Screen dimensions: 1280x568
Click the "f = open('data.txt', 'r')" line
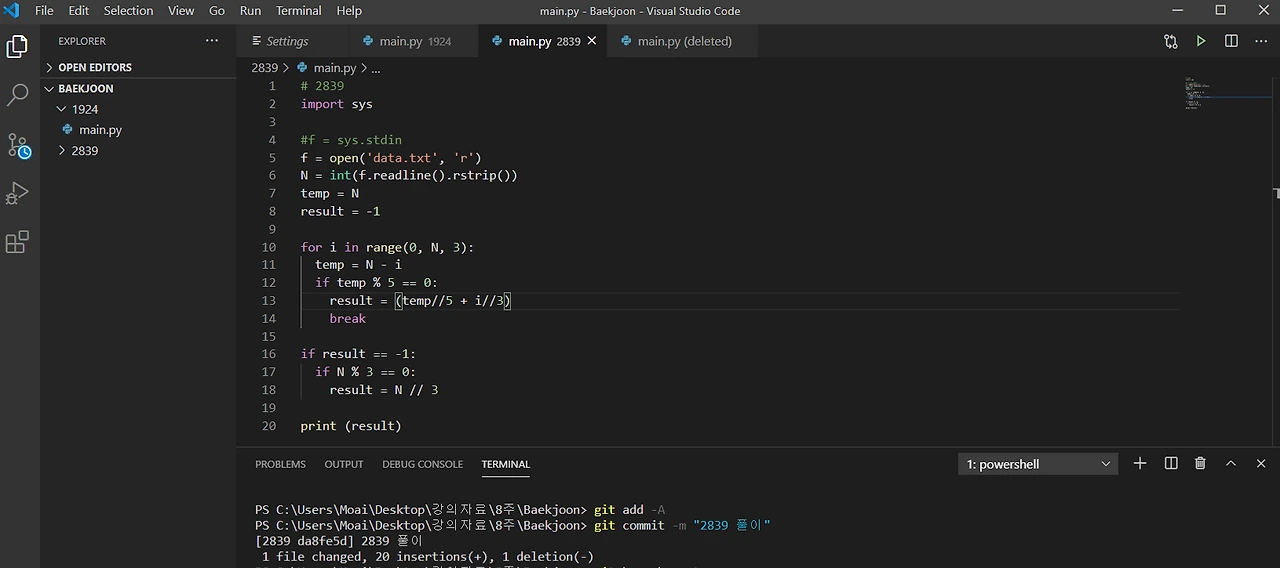(391, 158)
